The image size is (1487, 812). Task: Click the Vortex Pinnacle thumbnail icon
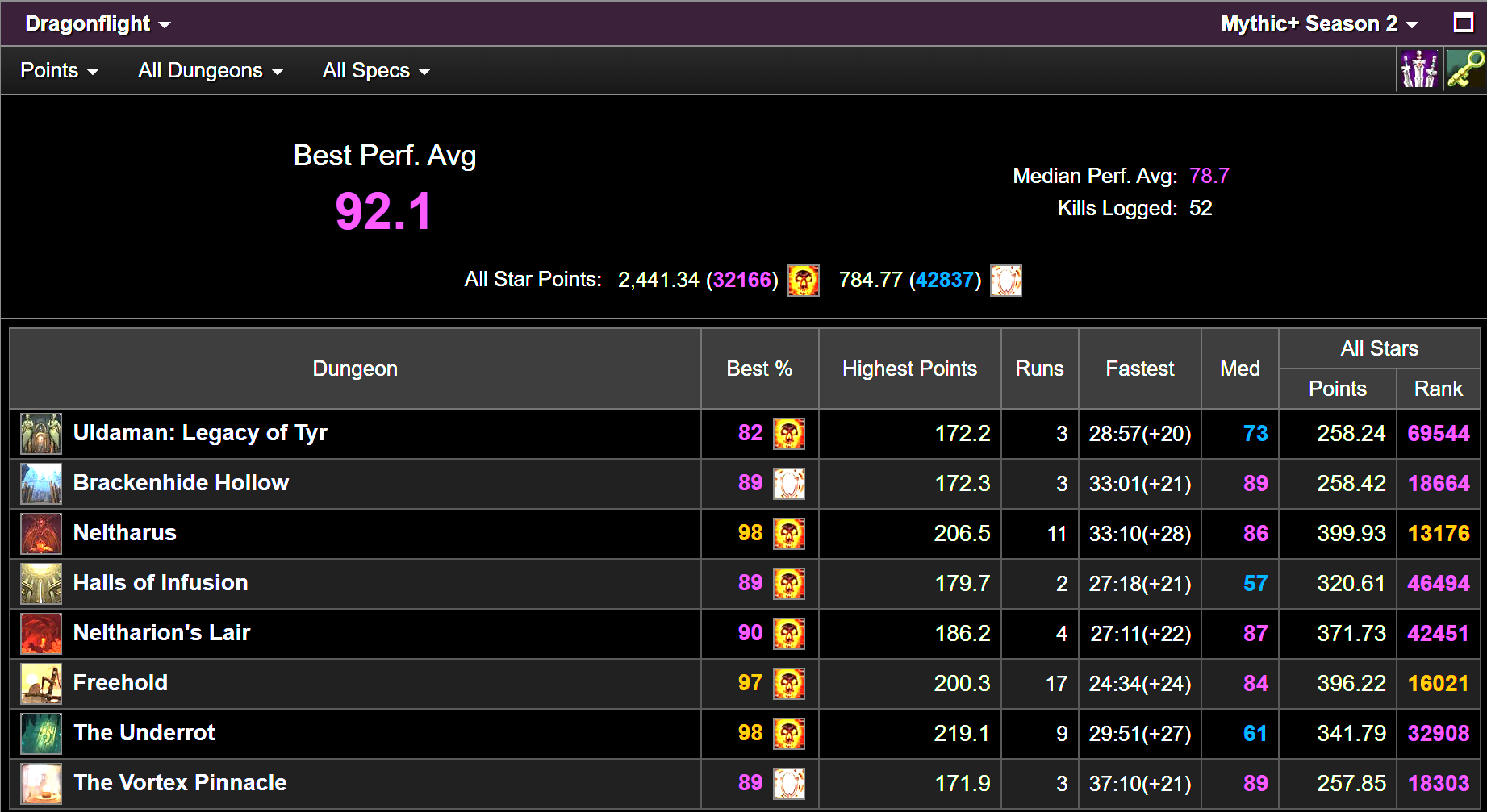click(41, 784)
